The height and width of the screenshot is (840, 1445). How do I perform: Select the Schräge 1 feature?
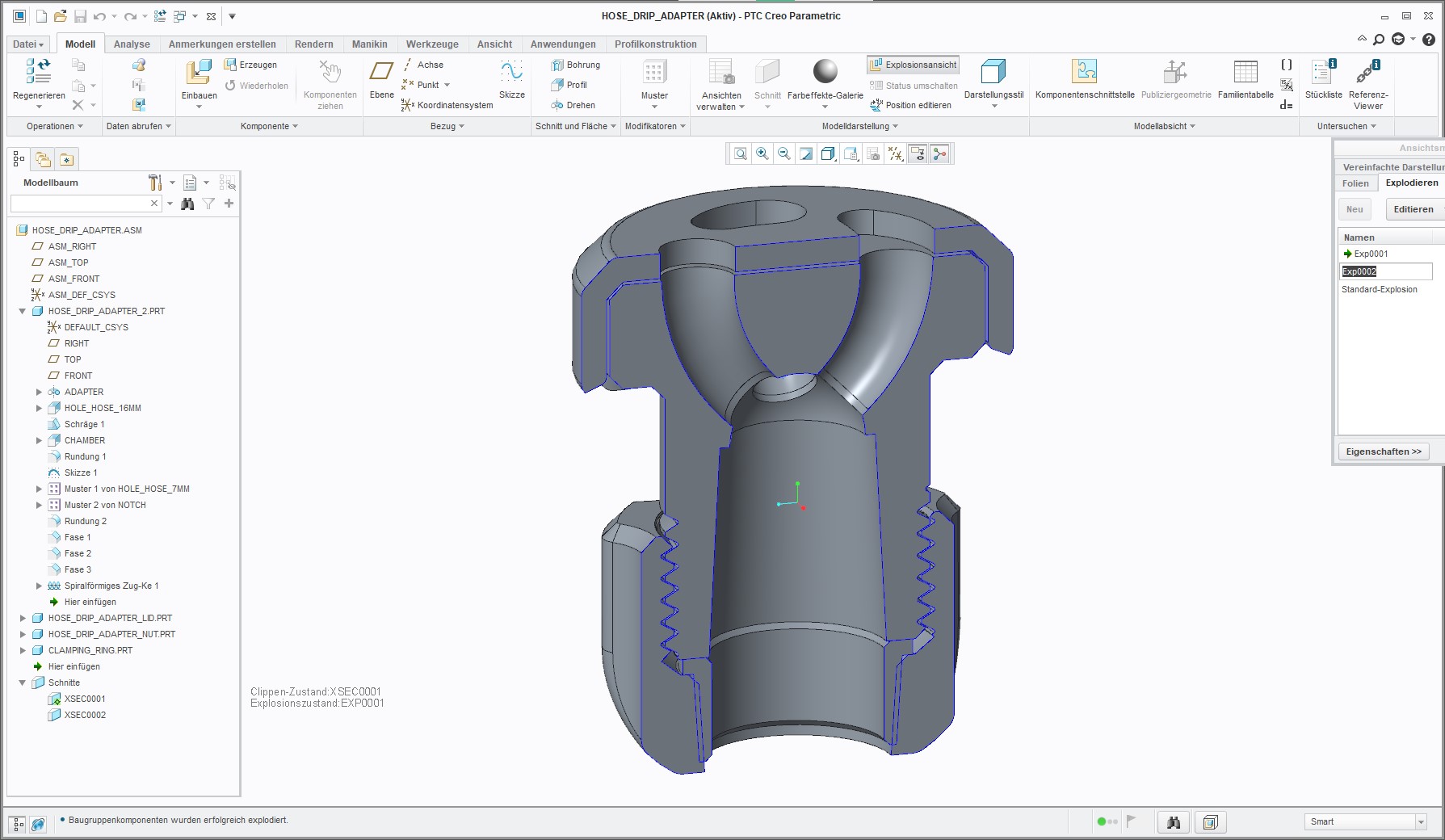tap(84, 424)
